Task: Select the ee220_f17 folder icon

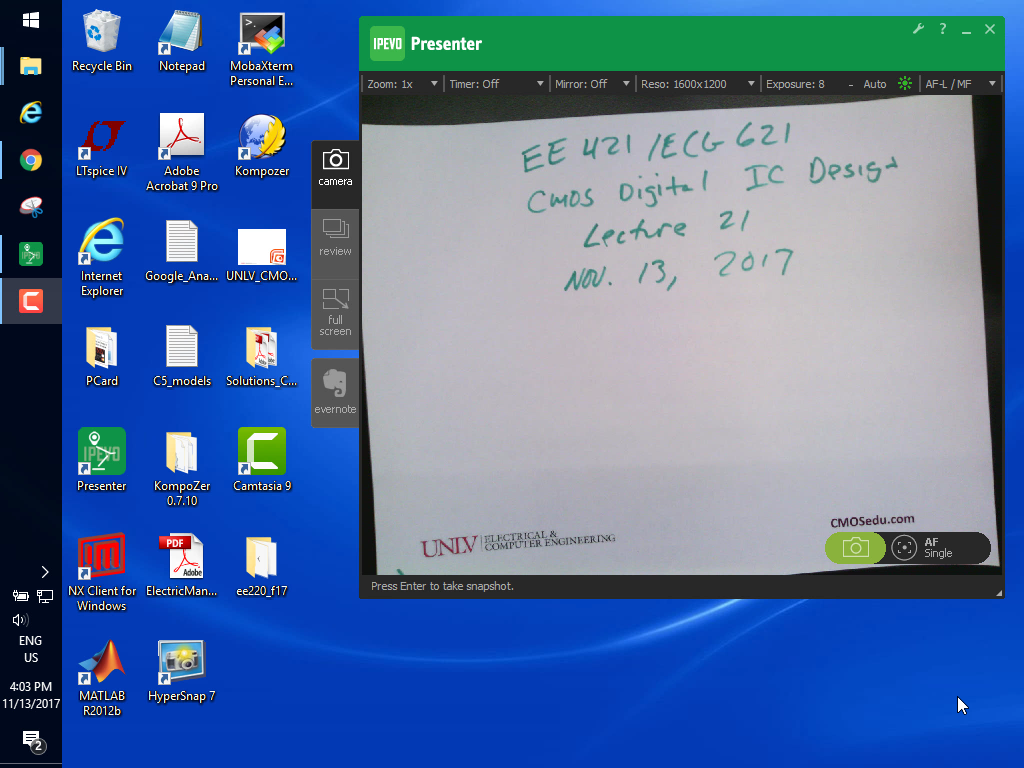Action: pos(261,567)
